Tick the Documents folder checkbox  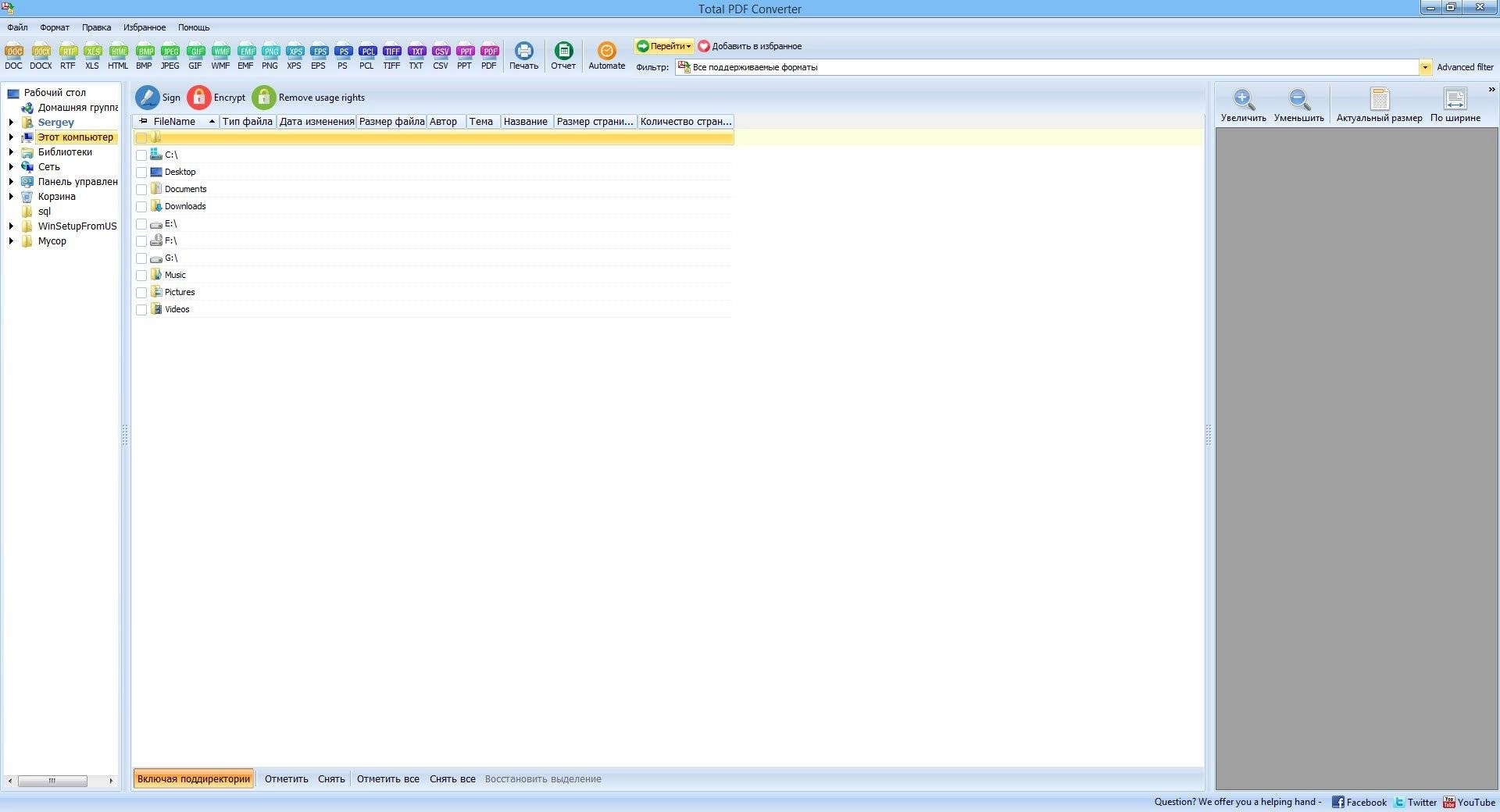pos(141,190)
